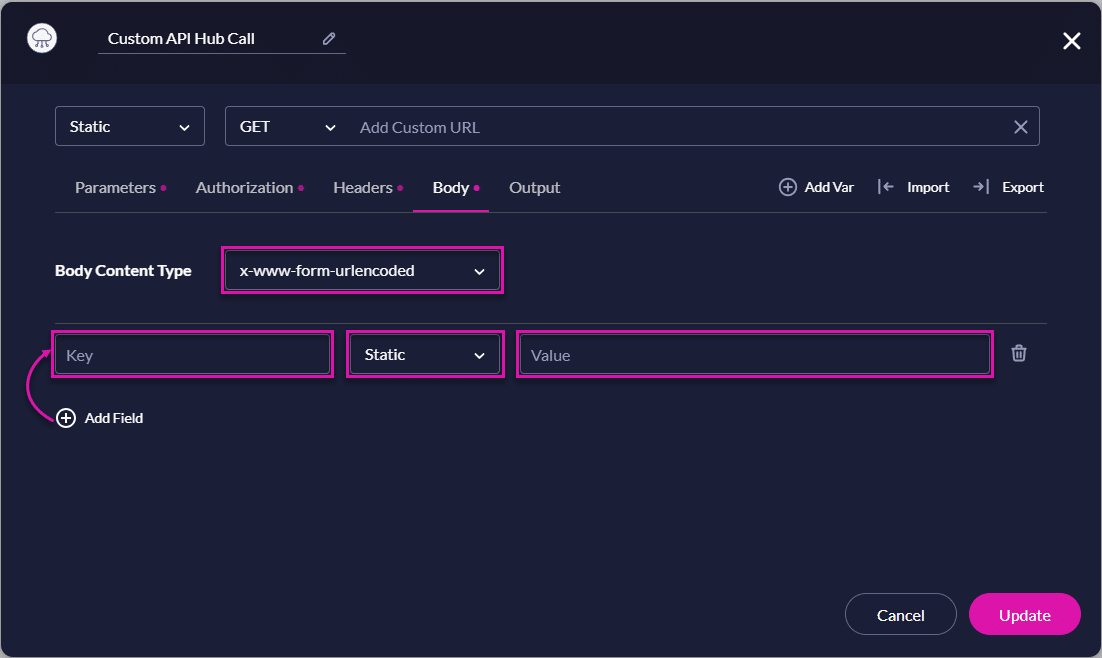Click the Add Var plus icon
Image resolution: width=1102 pixels, height=658 pixels.
coord(788,187)
